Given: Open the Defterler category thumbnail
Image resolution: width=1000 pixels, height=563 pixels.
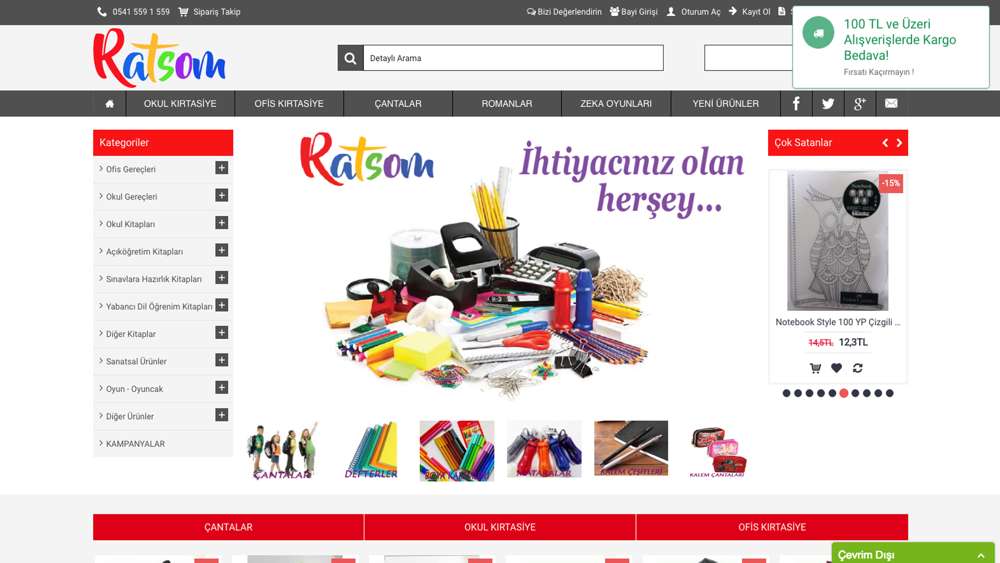Looking at the screenshot, I should point(371,450).
